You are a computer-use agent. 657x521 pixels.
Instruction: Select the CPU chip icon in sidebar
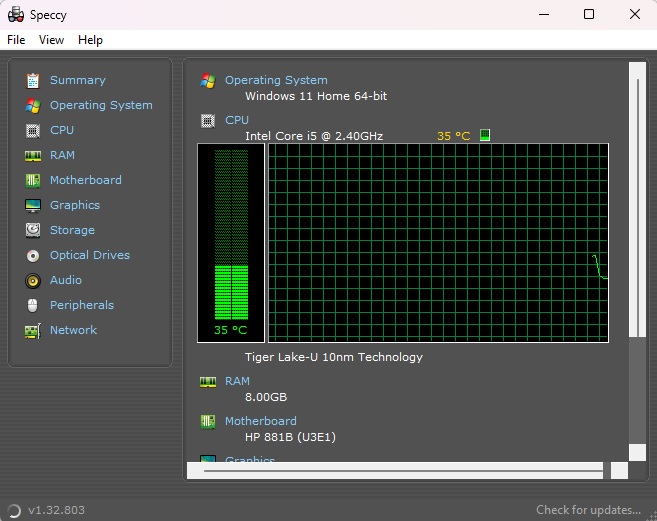[33, 130]
